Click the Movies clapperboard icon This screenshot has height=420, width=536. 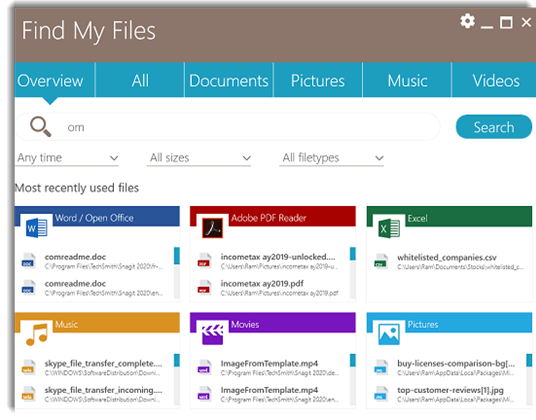212,334
